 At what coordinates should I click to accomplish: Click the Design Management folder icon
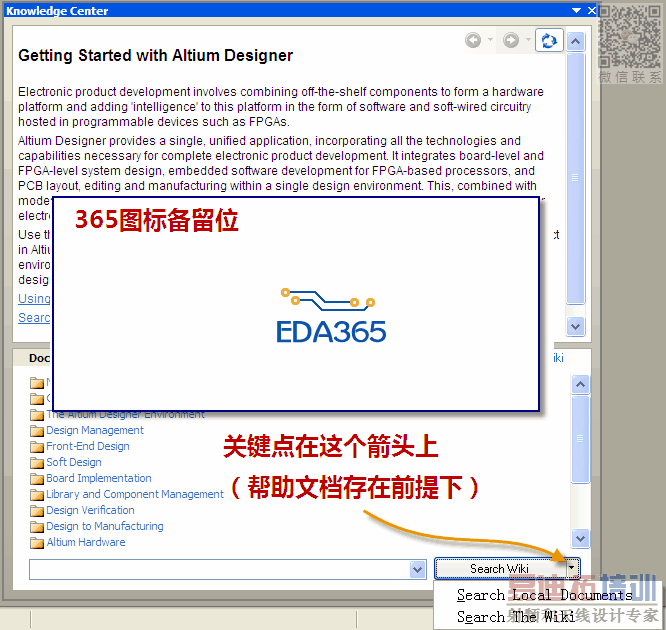37,431
